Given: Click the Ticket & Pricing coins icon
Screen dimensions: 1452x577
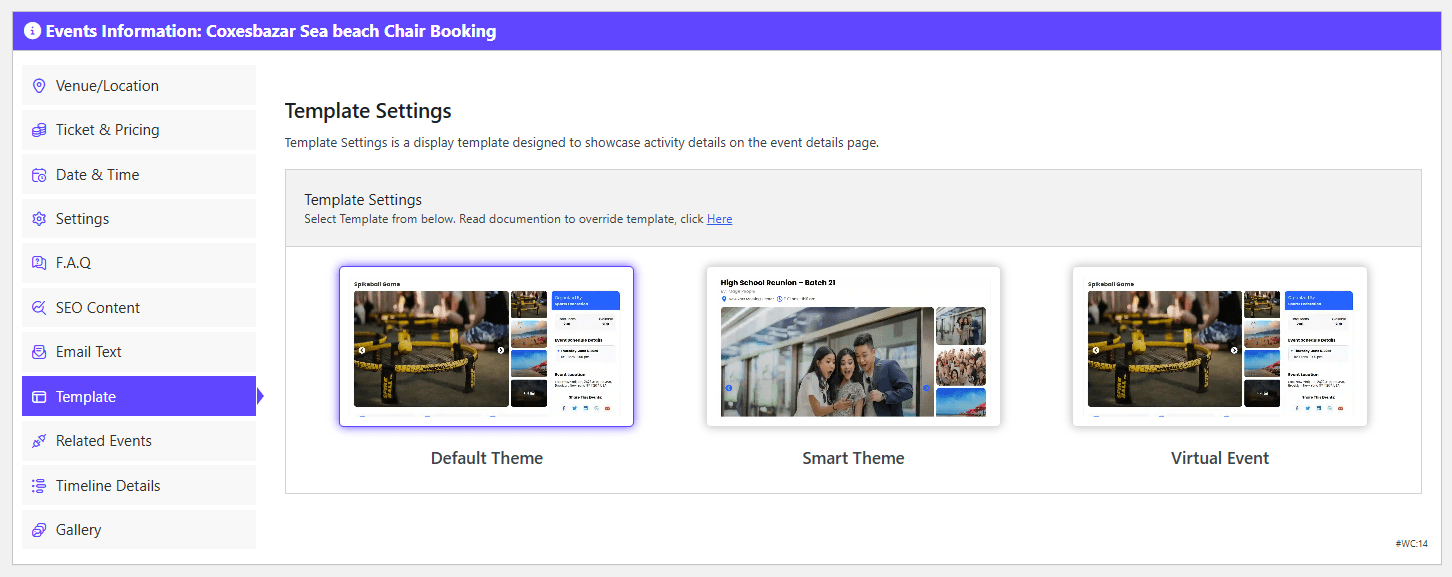Looking at the screenshot, I should (39, 130).
